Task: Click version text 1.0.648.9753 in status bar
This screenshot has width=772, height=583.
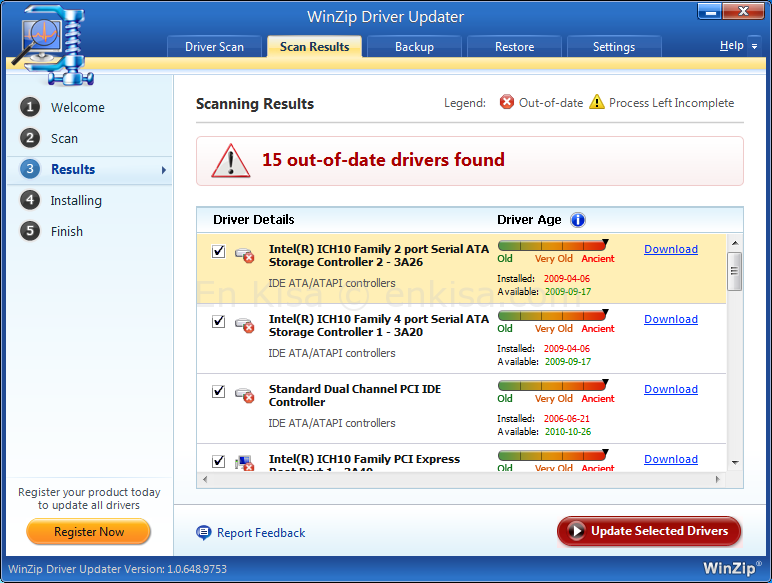Action: (x=197, y=569)
